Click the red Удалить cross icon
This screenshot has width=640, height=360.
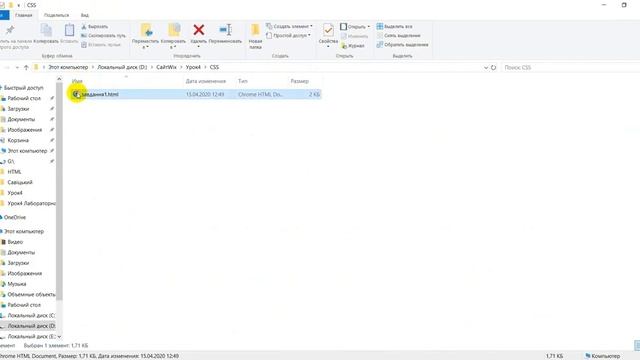click(x=199, y=30)
